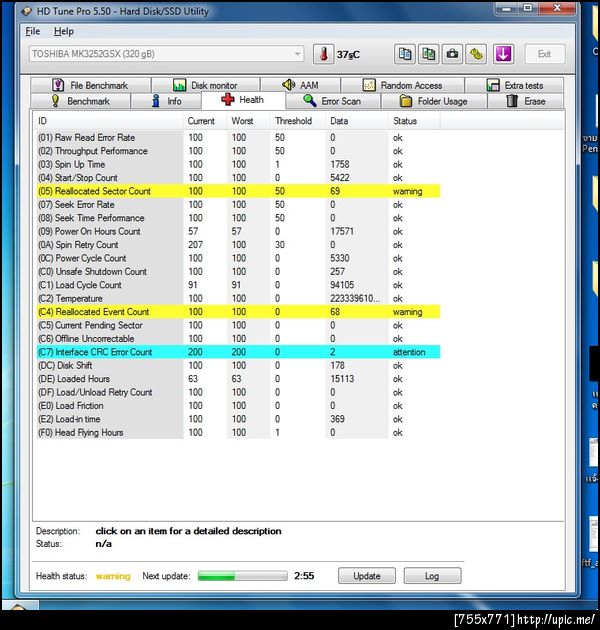Viewport: 600px width, 630px height.
Task: Click the Data column header
Action: tap(356, 121)
